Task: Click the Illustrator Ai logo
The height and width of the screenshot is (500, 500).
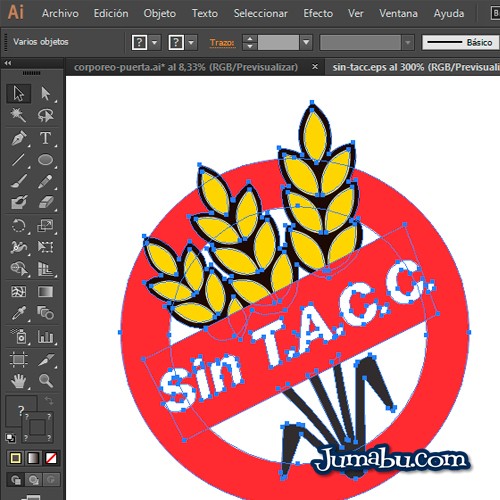Action: click(x=15, y=13)
